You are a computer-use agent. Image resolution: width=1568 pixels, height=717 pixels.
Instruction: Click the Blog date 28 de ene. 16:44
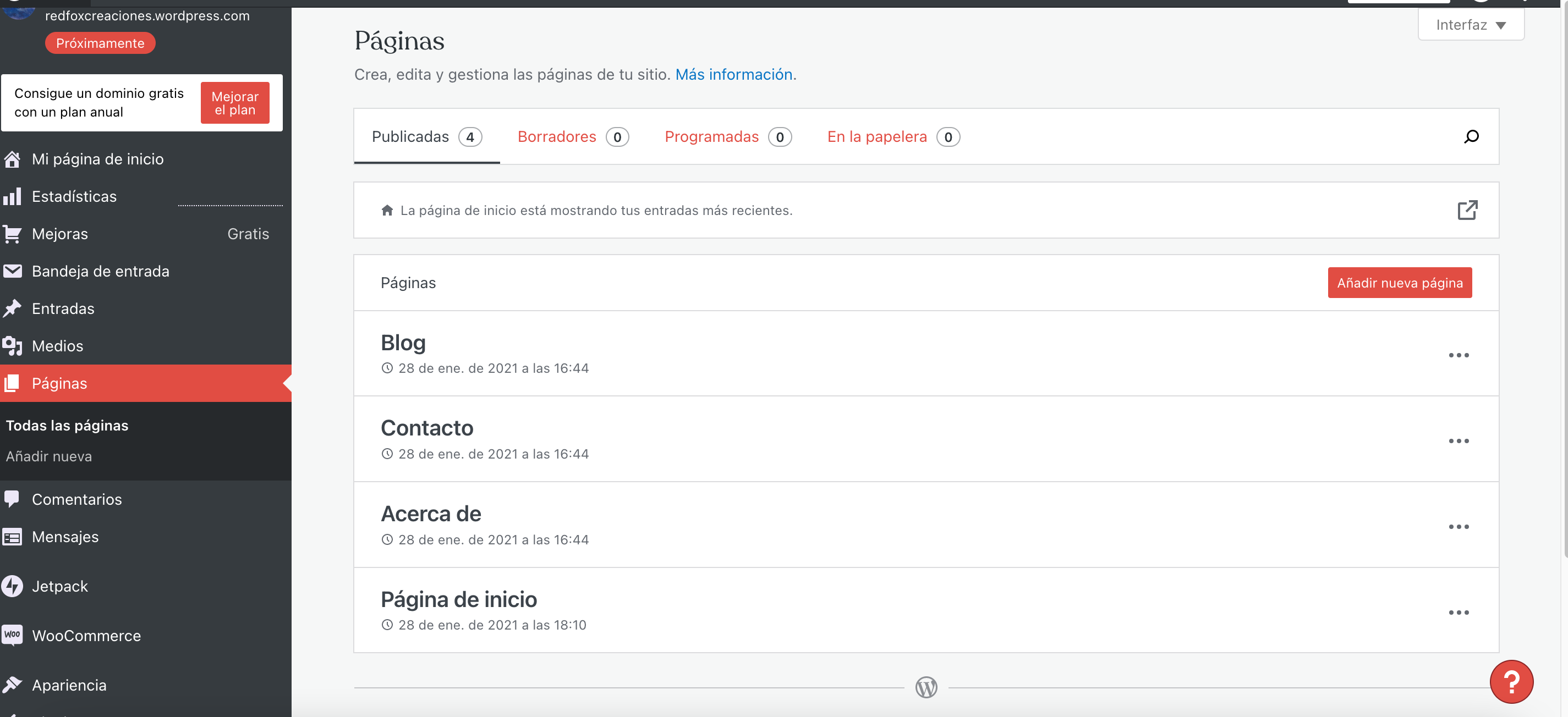pos(493,368)
